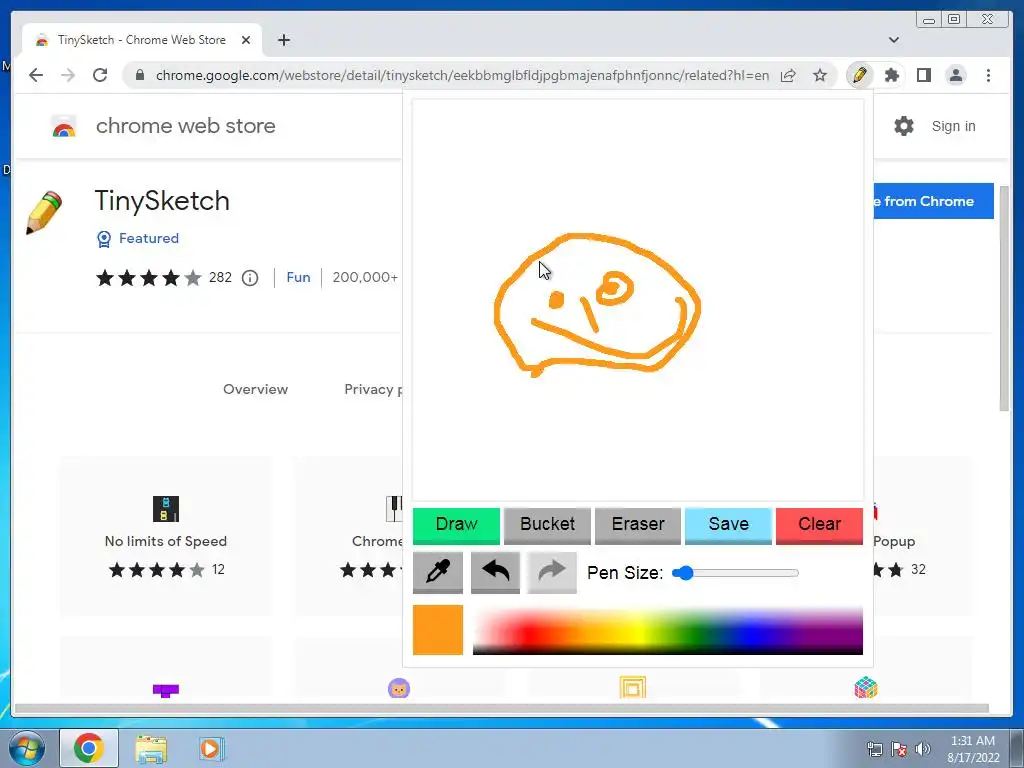Bookmark this page with the star icon
The width and height of the screenshot is (1024, 768).
pyautogui.click(x=820, y=75)
